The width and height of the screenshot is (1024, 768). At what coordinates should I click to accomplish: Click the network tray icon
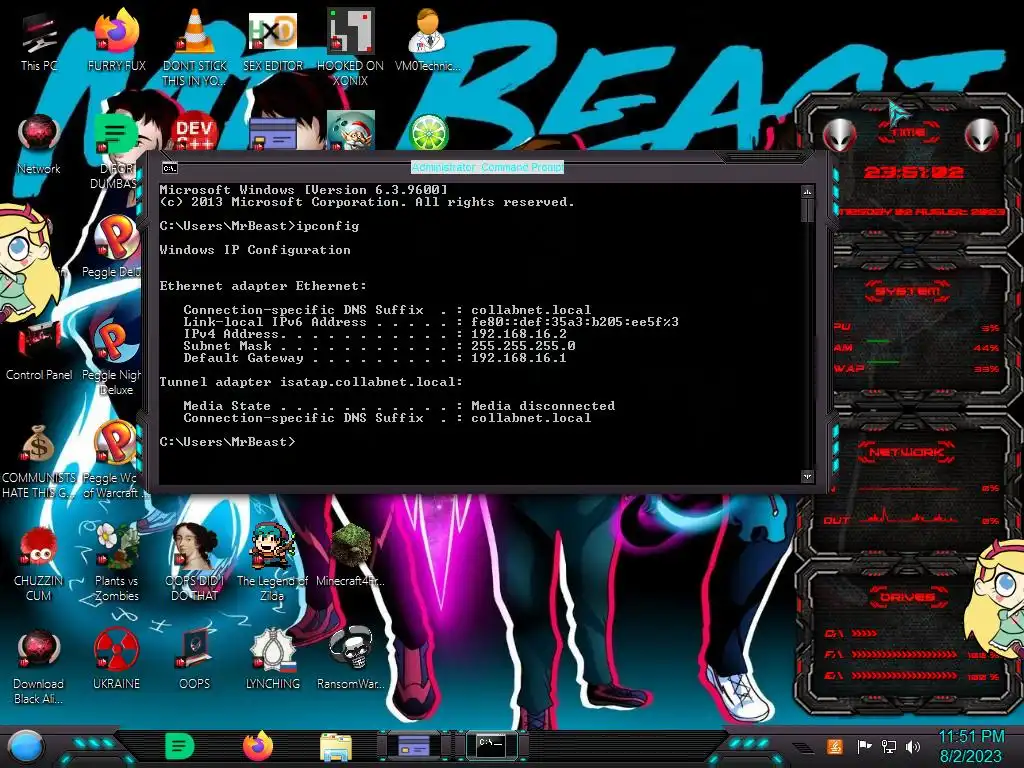click(889, 746)
